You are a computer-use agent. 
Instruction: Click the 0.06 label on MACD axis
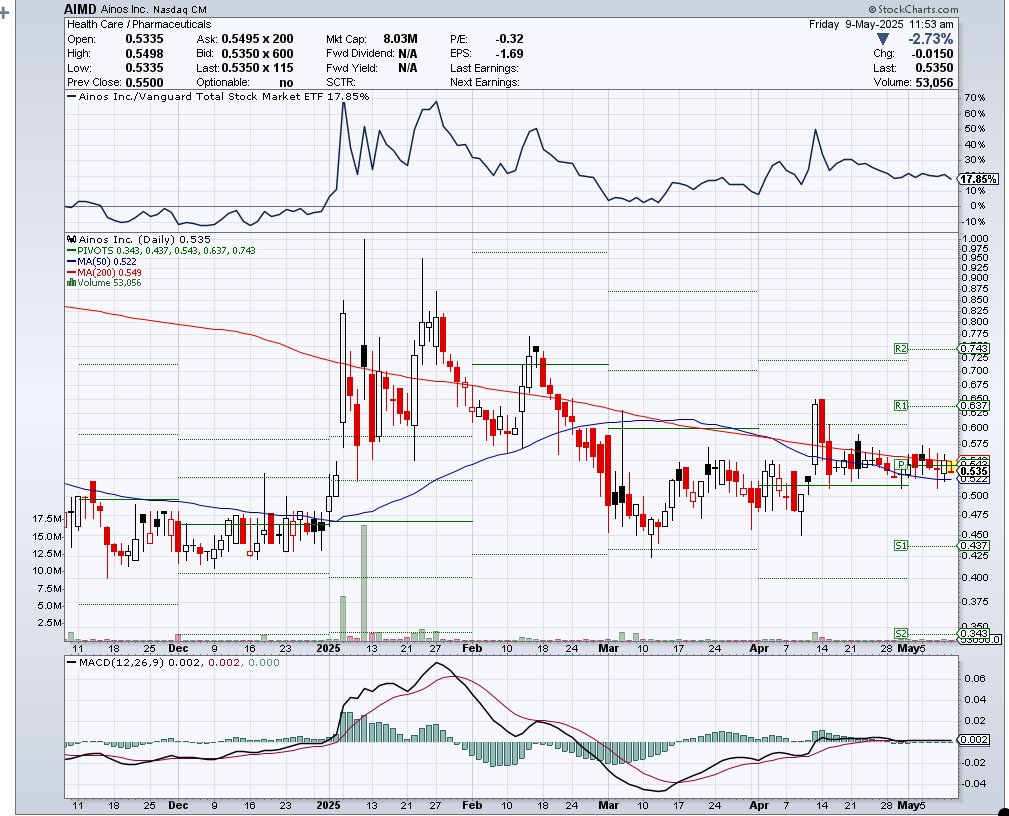pos(976,678)
